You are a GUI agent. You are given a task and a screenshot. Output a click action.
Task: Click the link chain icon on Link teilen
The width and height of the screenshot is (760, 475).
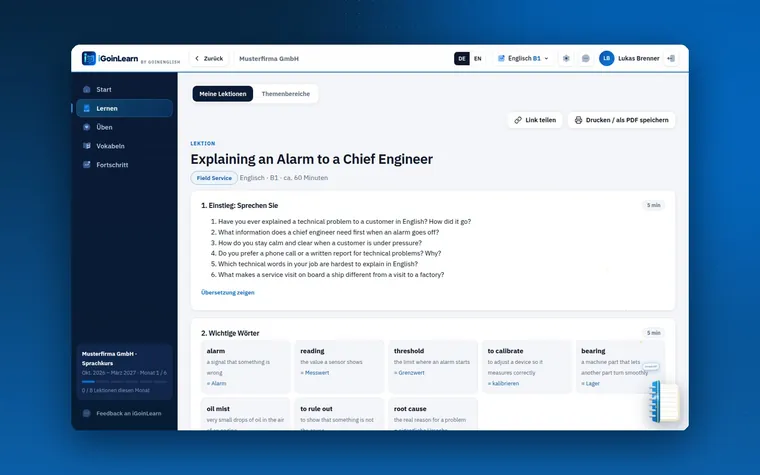pyautogui.click(x=518, y=120)
